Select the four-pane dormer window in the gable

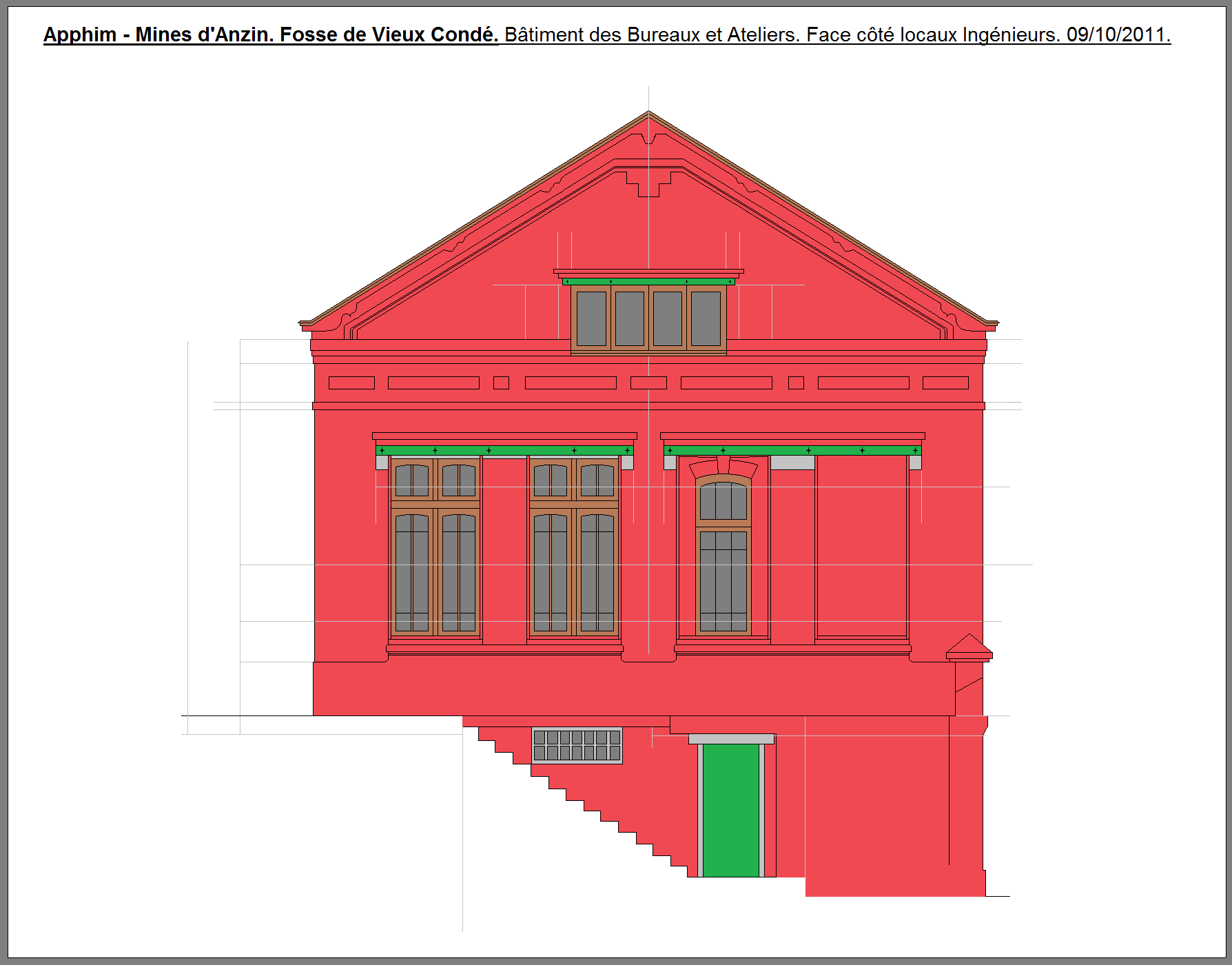[648, 318]
